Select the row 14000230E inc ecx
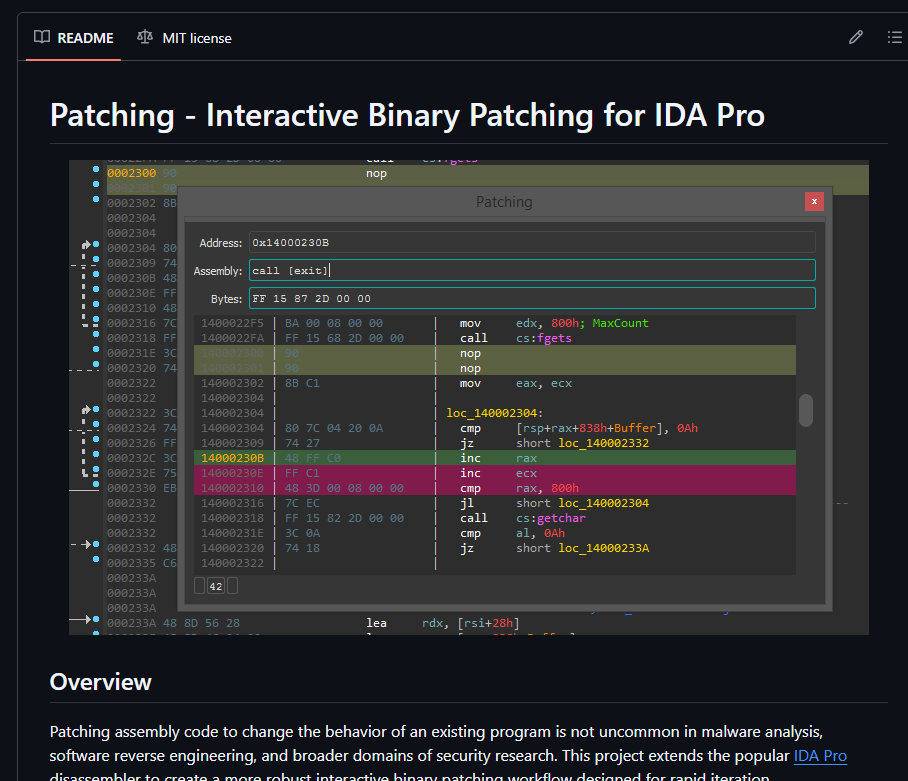Viewport: 908px width, 781px height. tap(495, 473)
